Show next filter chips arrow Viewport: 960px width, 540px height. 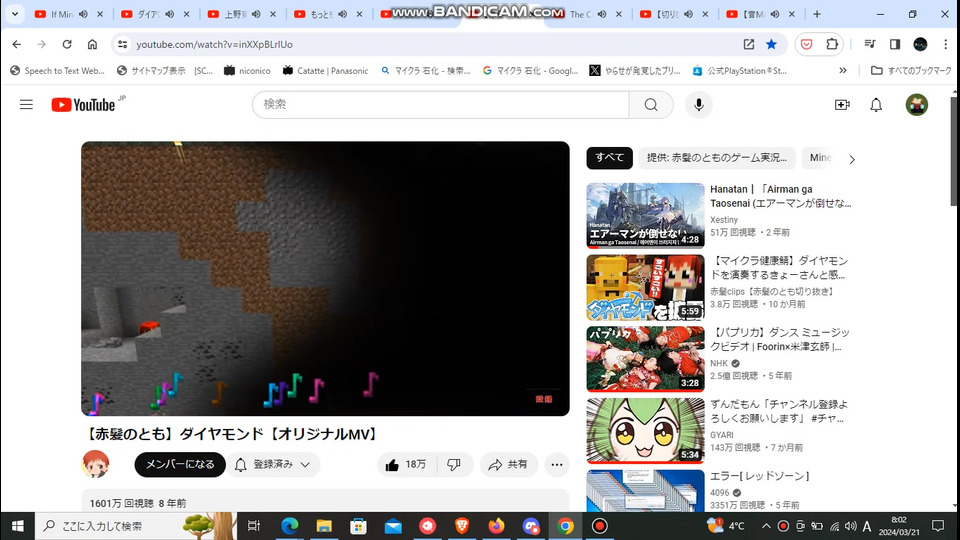(x=852, y=159)
